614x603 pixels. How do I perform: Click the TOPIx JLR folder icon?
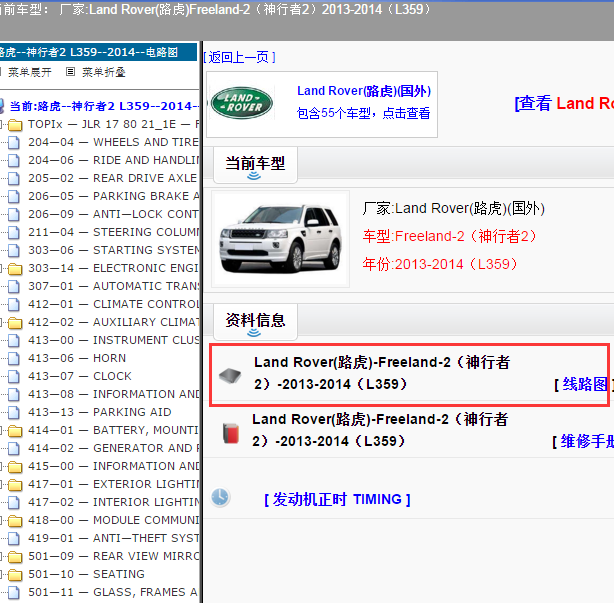pos(15,125)
